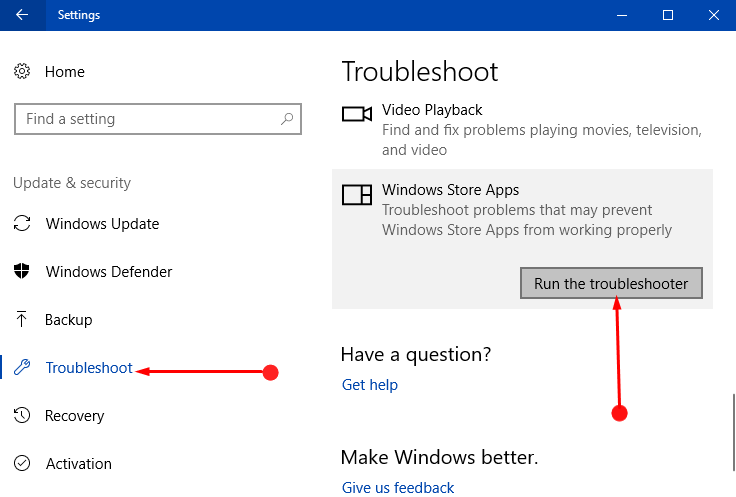Viewport: 736px width, 497px height.
Task: Click the back arrow in title bar
Action: pyautogui.click(x=22, y=15)
